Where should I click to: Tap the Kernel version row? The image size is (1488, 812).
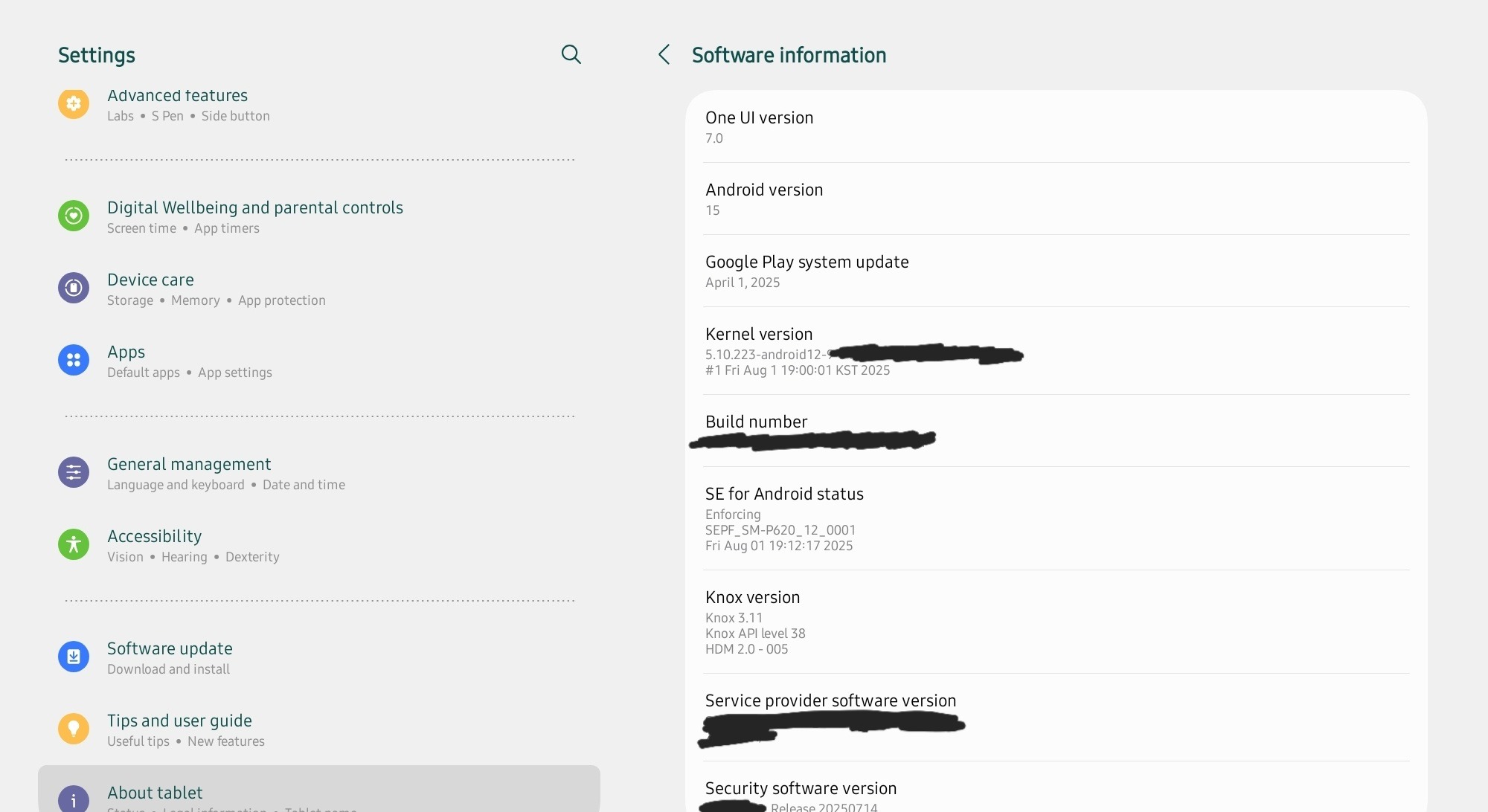(x=1056, y=350)
